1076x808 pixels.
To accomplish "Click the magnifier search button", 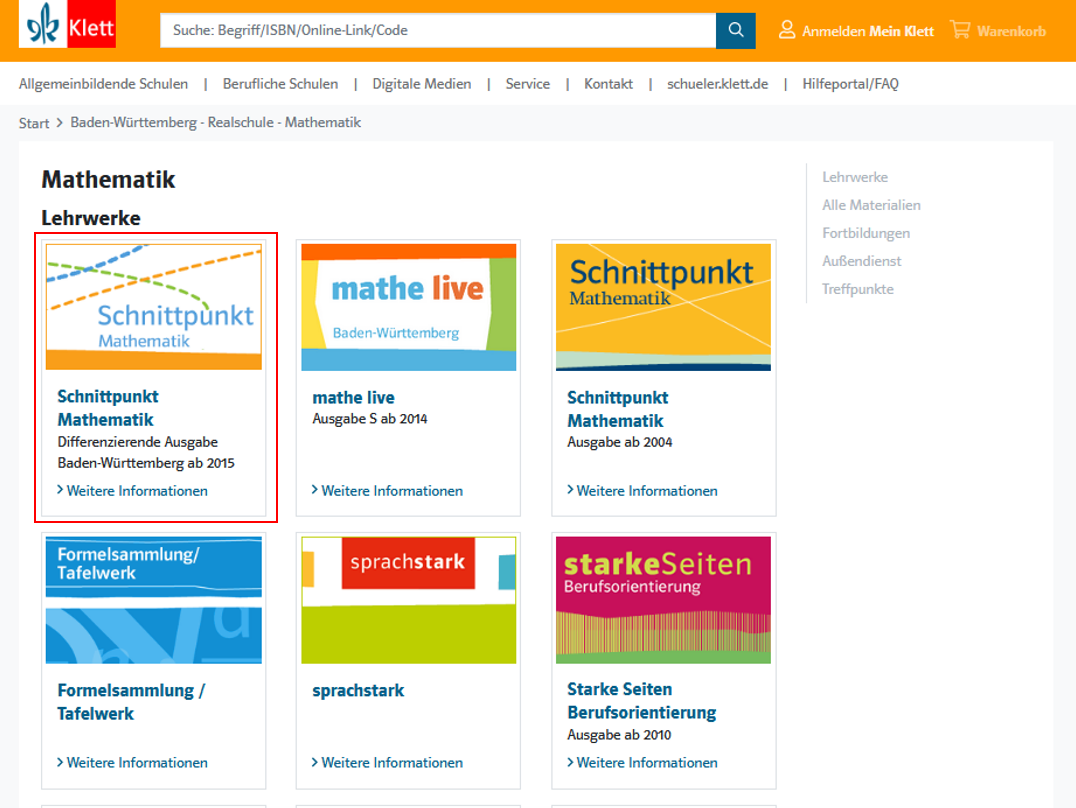I will click(x=736, y=30).
